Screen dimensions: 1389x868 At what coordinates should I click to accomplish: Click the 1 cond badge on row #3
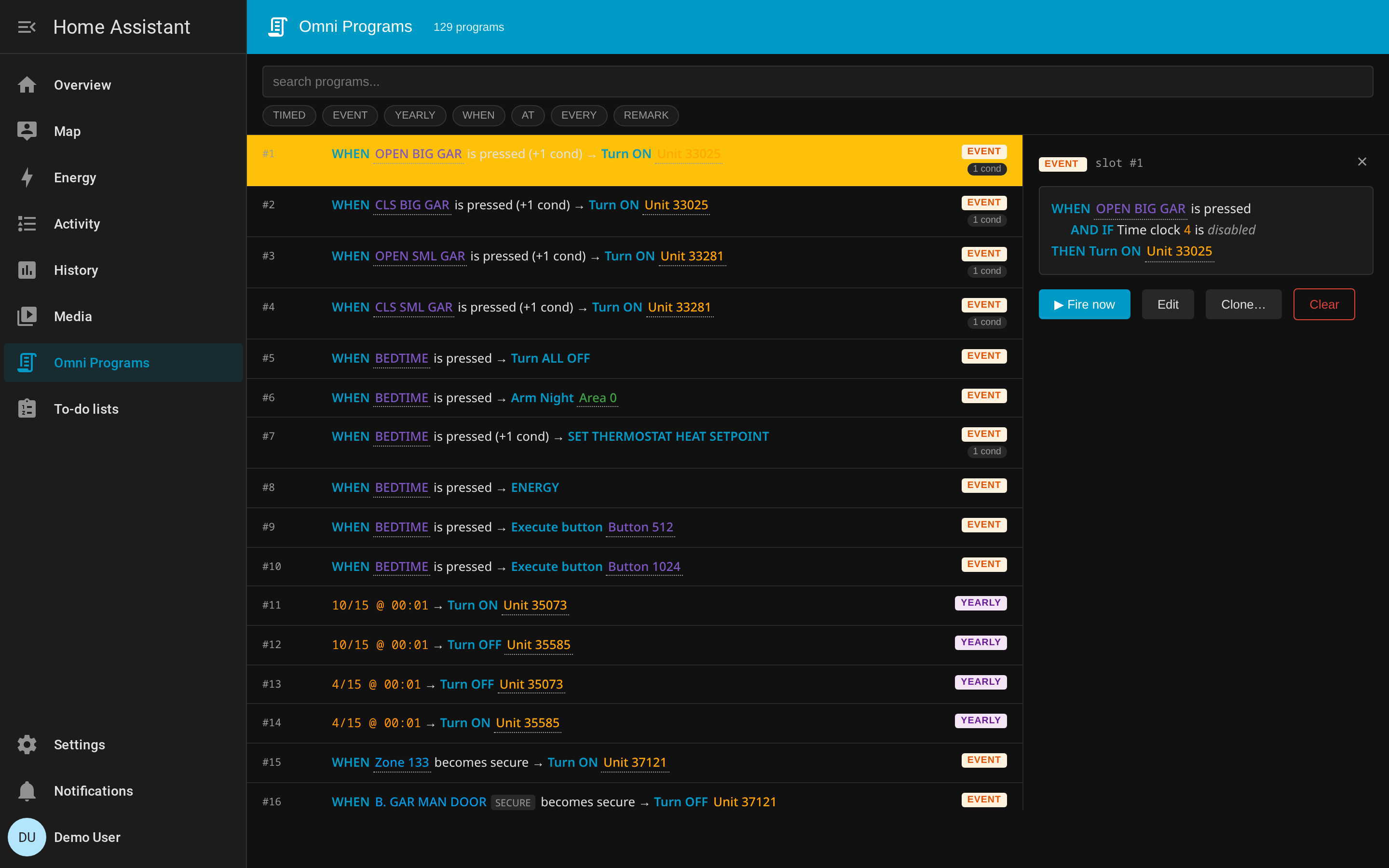coord(987,271)
